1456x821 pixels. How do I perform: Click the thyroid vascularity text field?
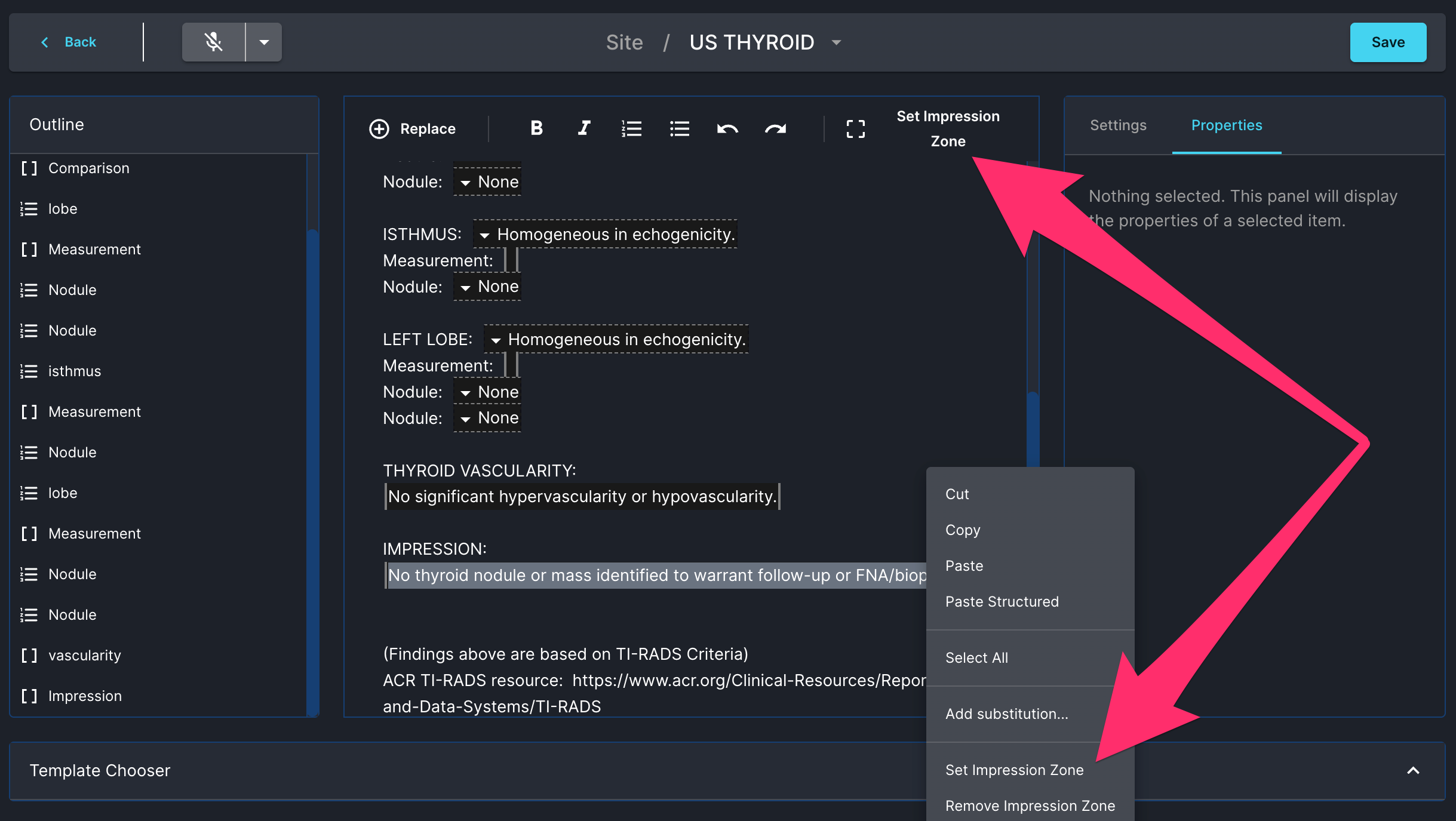pos(582,497)
